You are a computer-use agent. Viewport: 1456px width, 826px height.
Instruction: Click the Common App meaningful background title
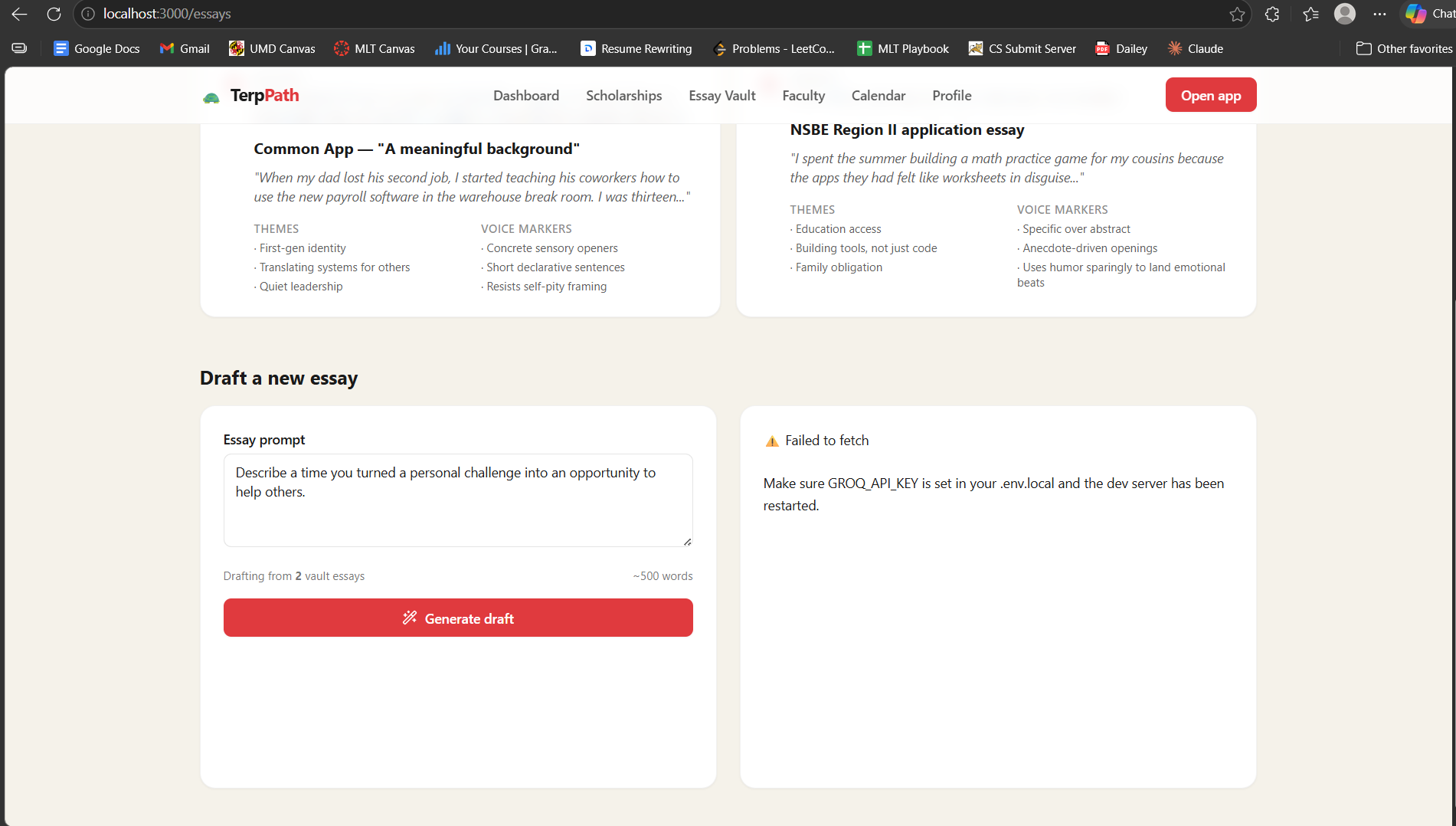tap(416, 149)
